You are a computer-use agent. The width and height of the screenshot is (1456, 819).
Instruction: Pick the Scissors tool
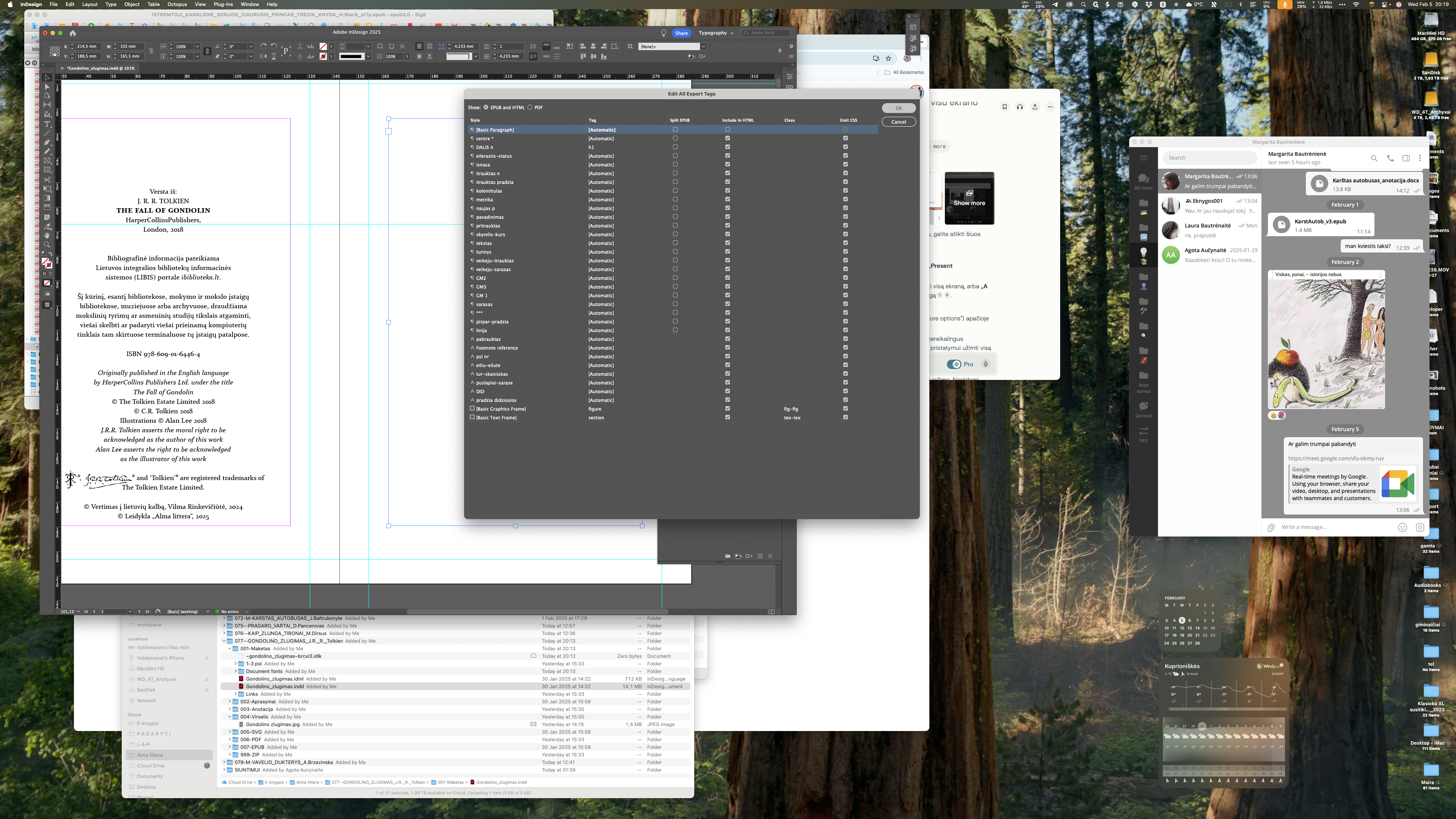tap(47, 180)
